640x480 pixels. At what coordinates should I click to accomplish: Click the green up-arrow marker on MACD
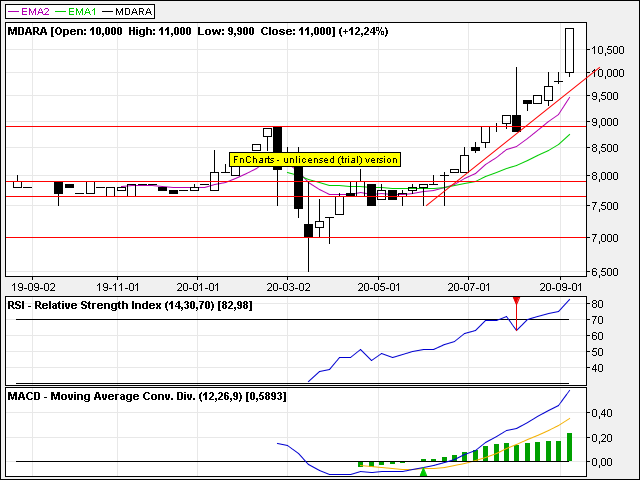423,472
